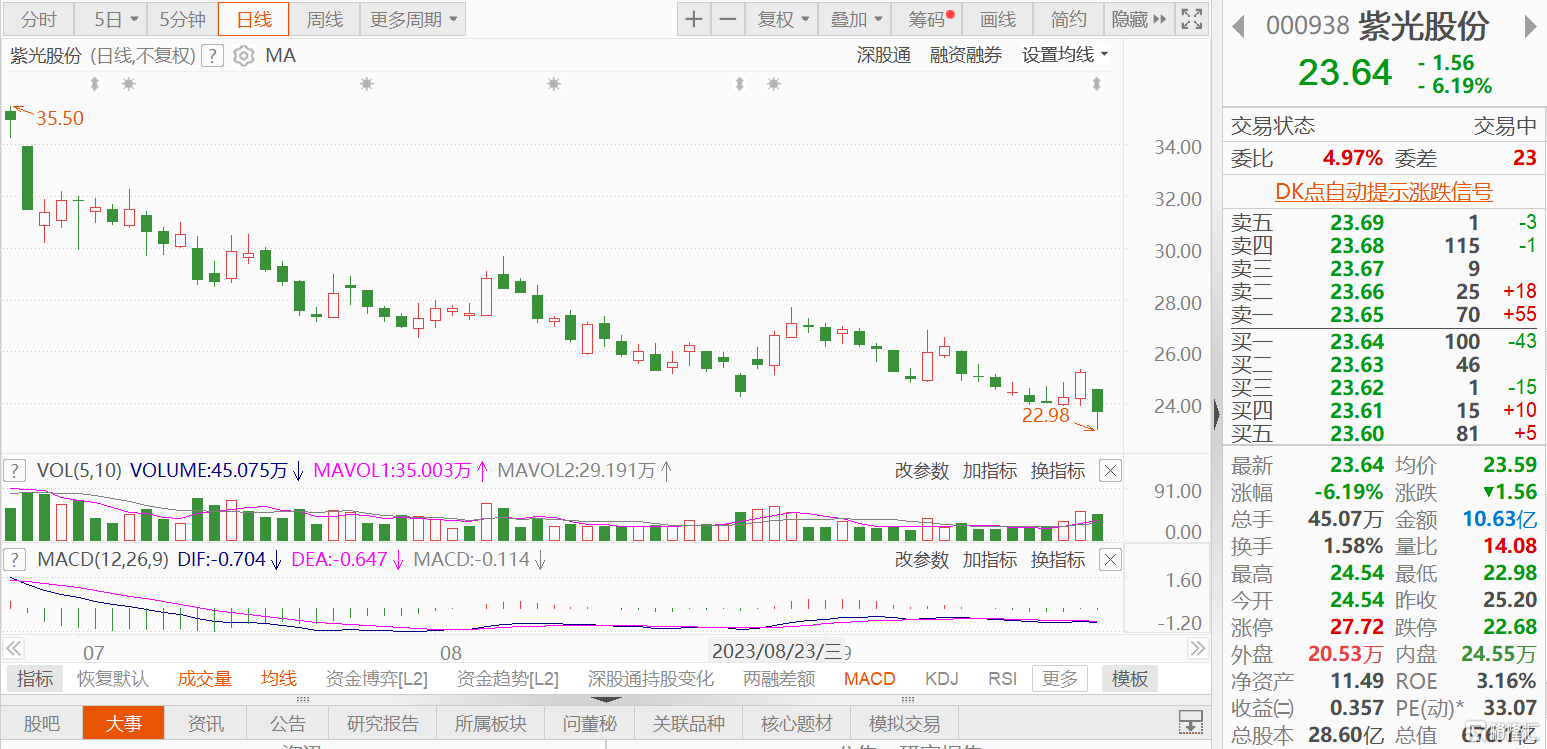Click 深股通 link
Screen dimensions: 1547x749
click(884, 56)
